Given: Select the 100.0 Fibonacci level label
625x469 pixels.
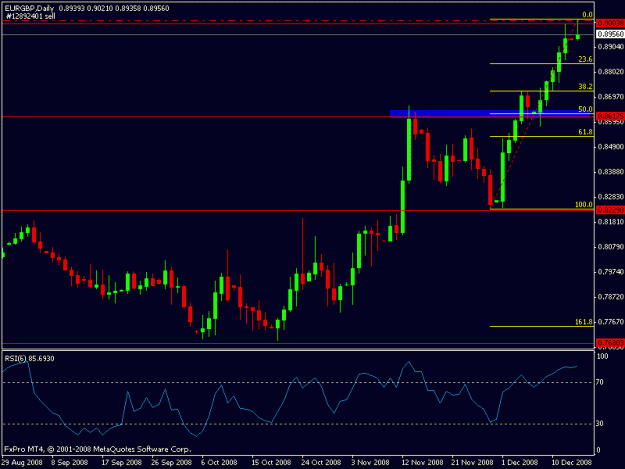Looking at the screenshot, I should pyautogui.click(x=584, y=204).
